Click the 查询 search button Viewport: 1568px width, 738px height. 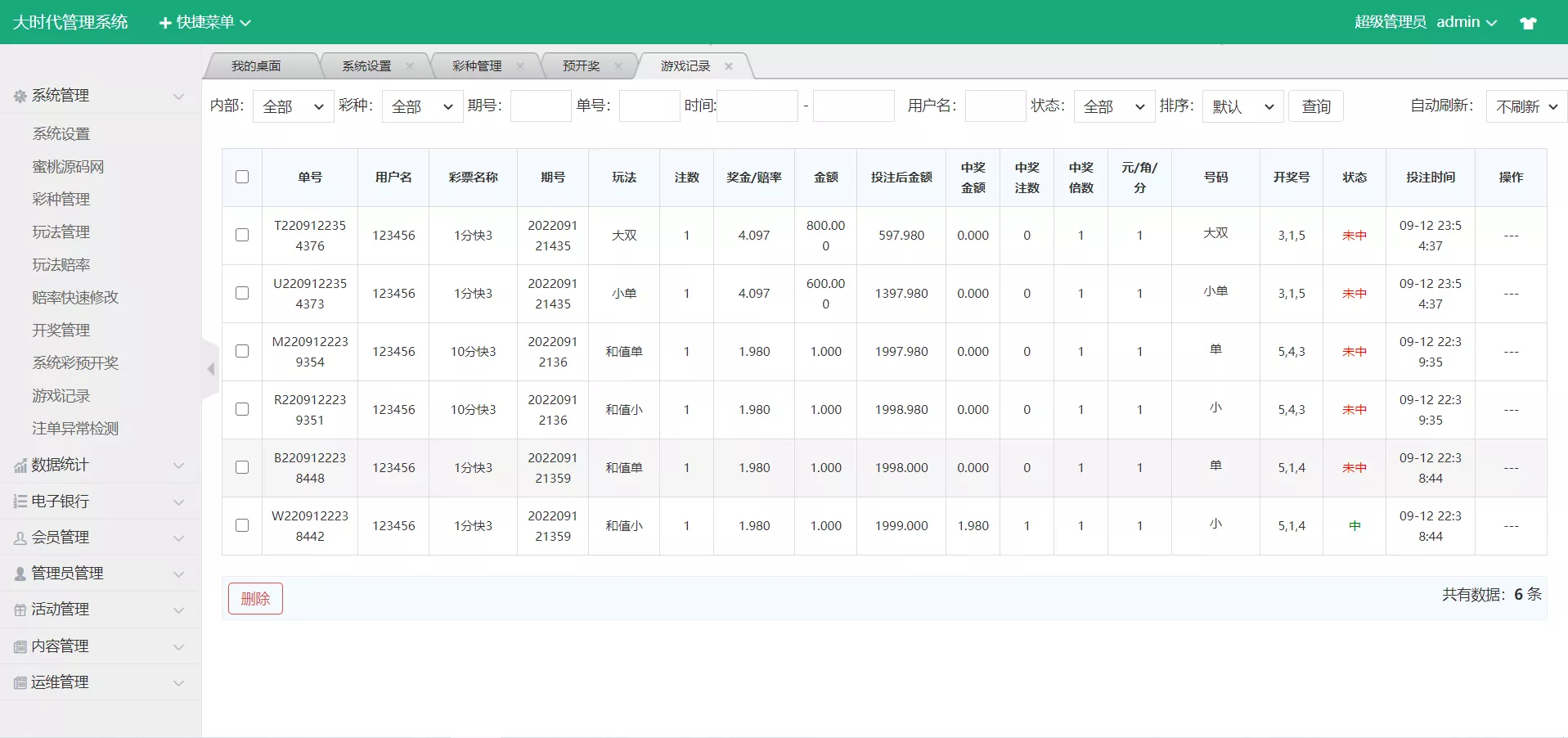1315,106
